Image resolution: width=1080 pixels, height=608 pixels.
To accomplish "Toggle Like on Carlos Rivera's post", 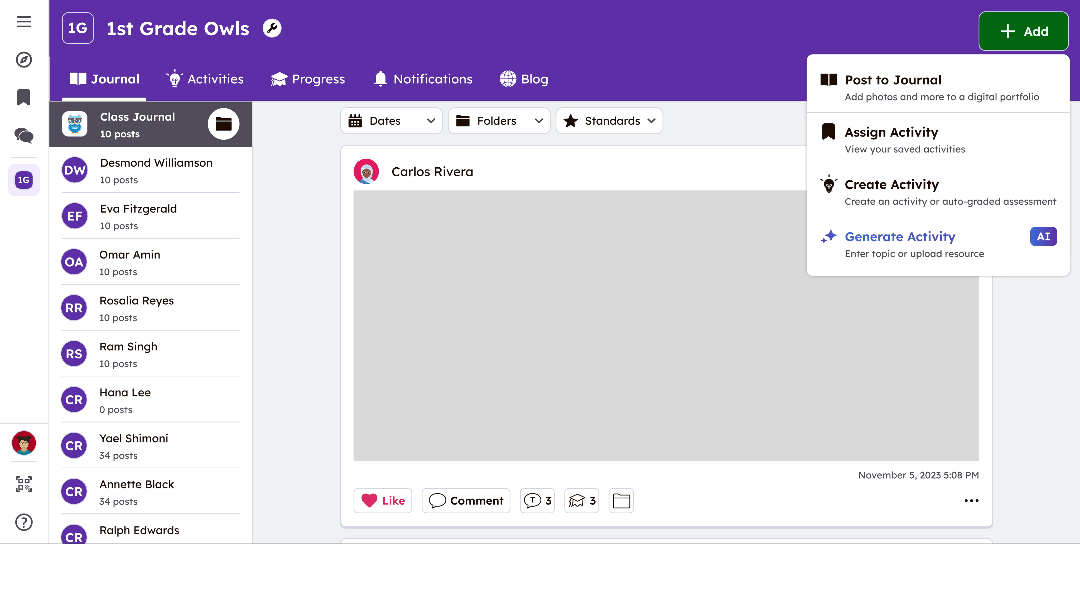I will (x=383, y=501).
